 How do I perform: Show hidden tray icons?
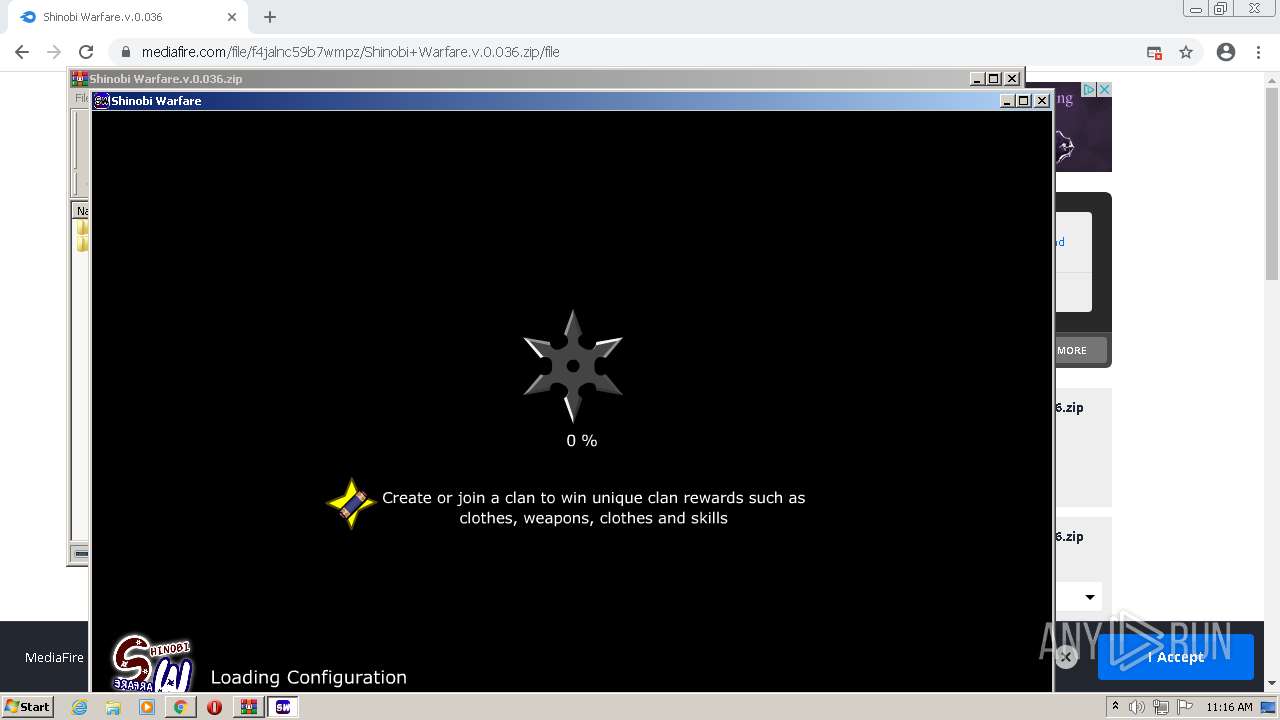(x=1115, y=707)
